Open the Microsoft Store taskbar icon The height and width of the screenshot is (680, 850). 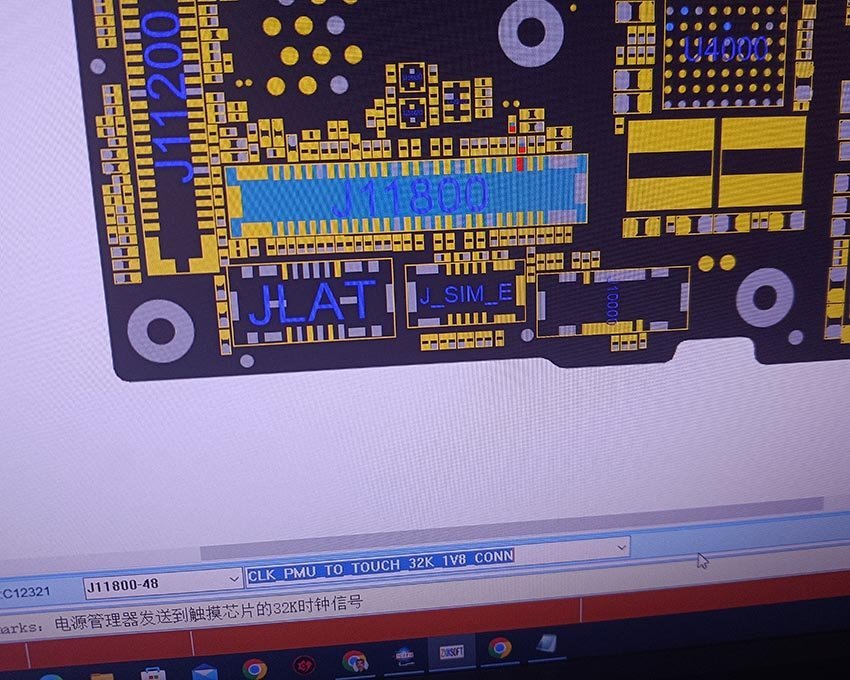pos(154,674)
